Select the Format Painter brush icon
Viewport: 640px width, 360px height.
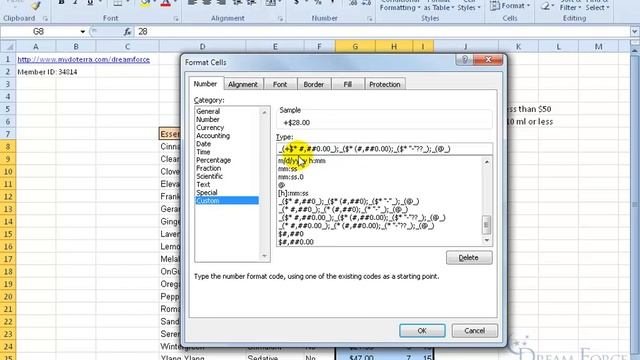pos(36,5)
